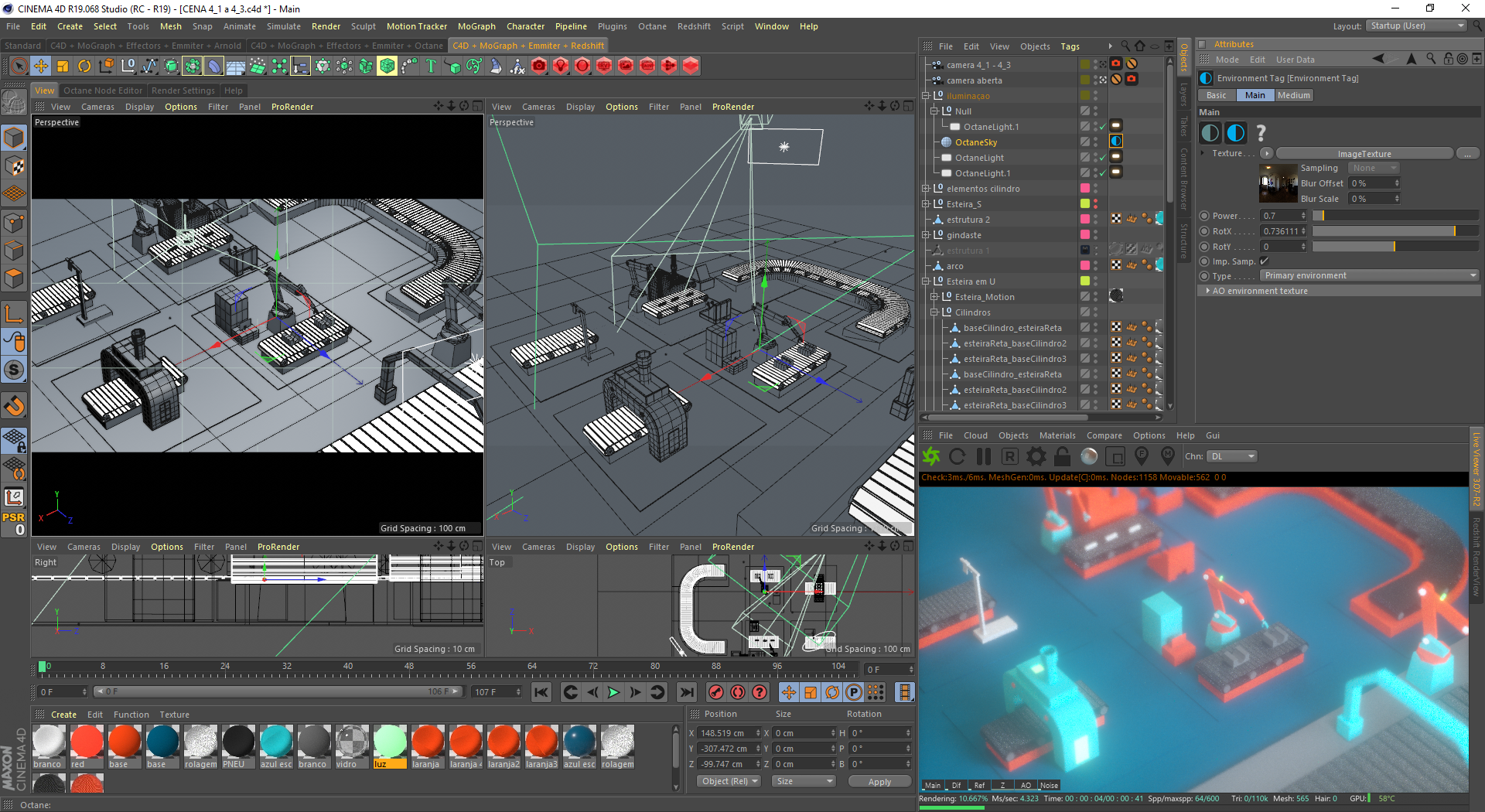Switch to the Medium tab in Attributes
Screen dimensions: 1485x812
(x=1294, y=95)
